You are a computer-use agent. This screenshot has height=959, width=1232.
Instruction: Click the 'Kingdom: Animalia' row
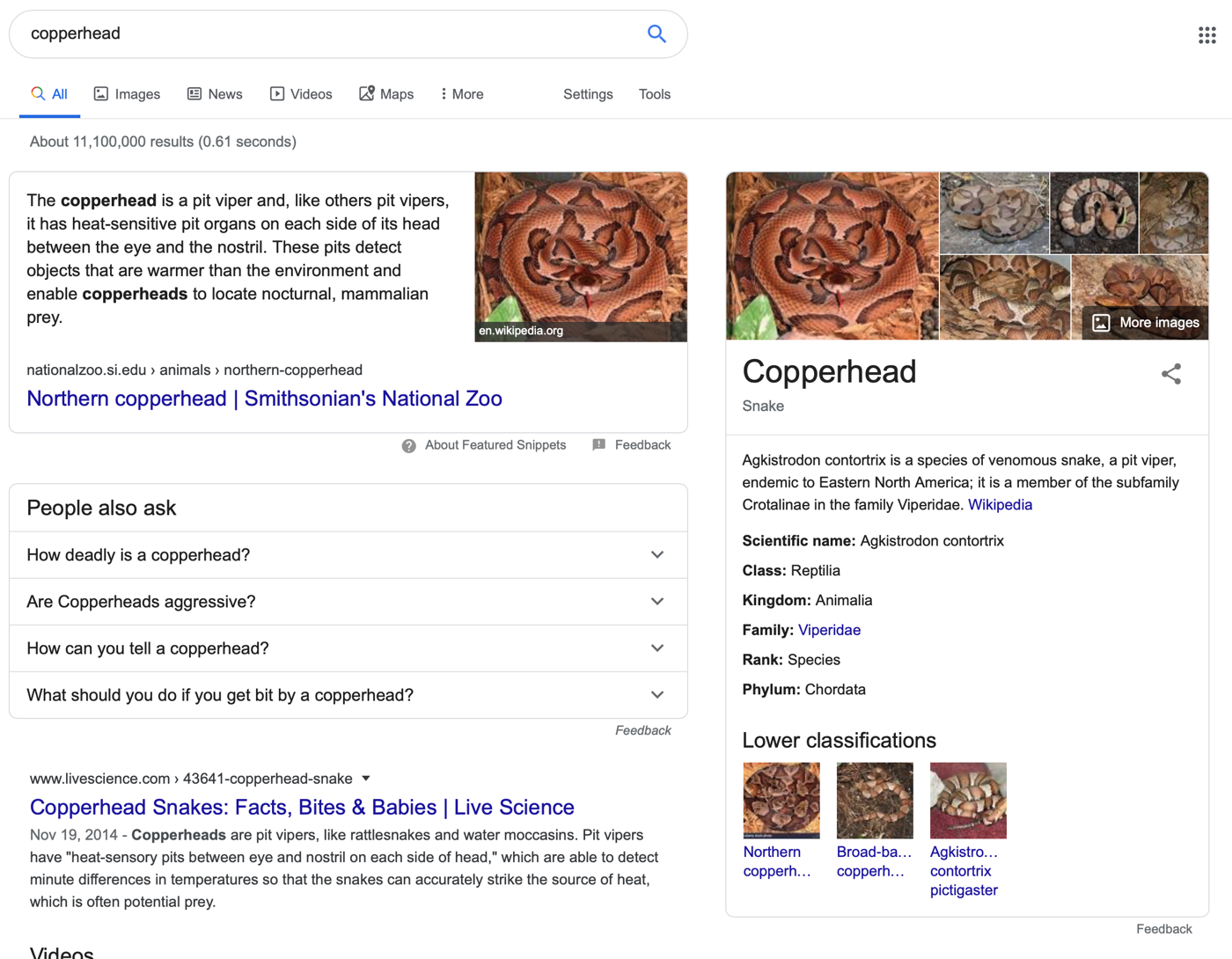tap(807, 601)
